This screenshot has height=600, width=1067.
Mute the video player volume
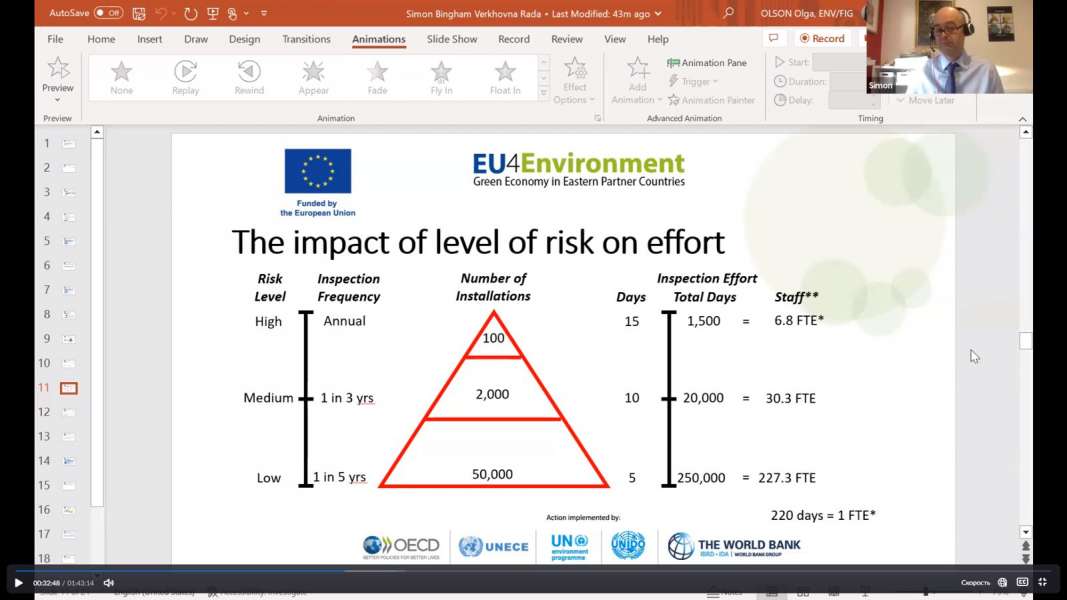coord(109,583)
